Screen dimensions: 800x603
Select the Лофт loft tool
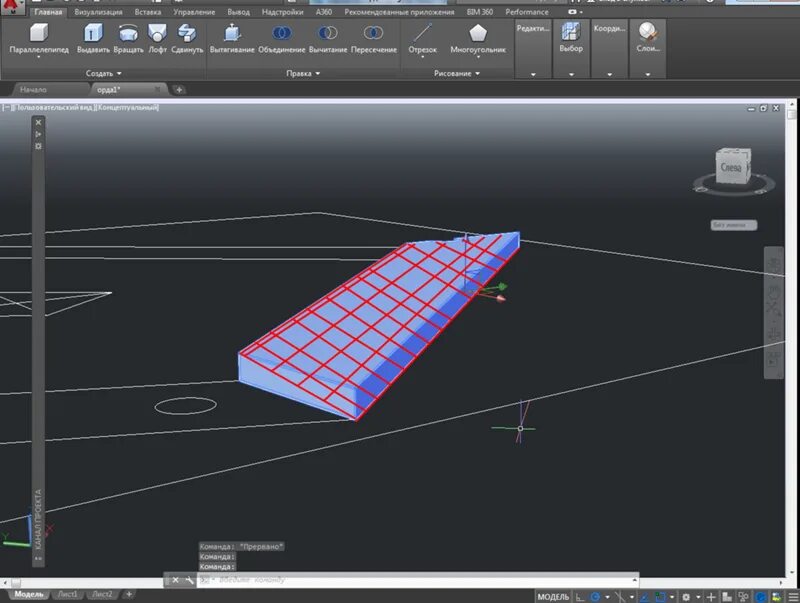(x=157, y=38)
